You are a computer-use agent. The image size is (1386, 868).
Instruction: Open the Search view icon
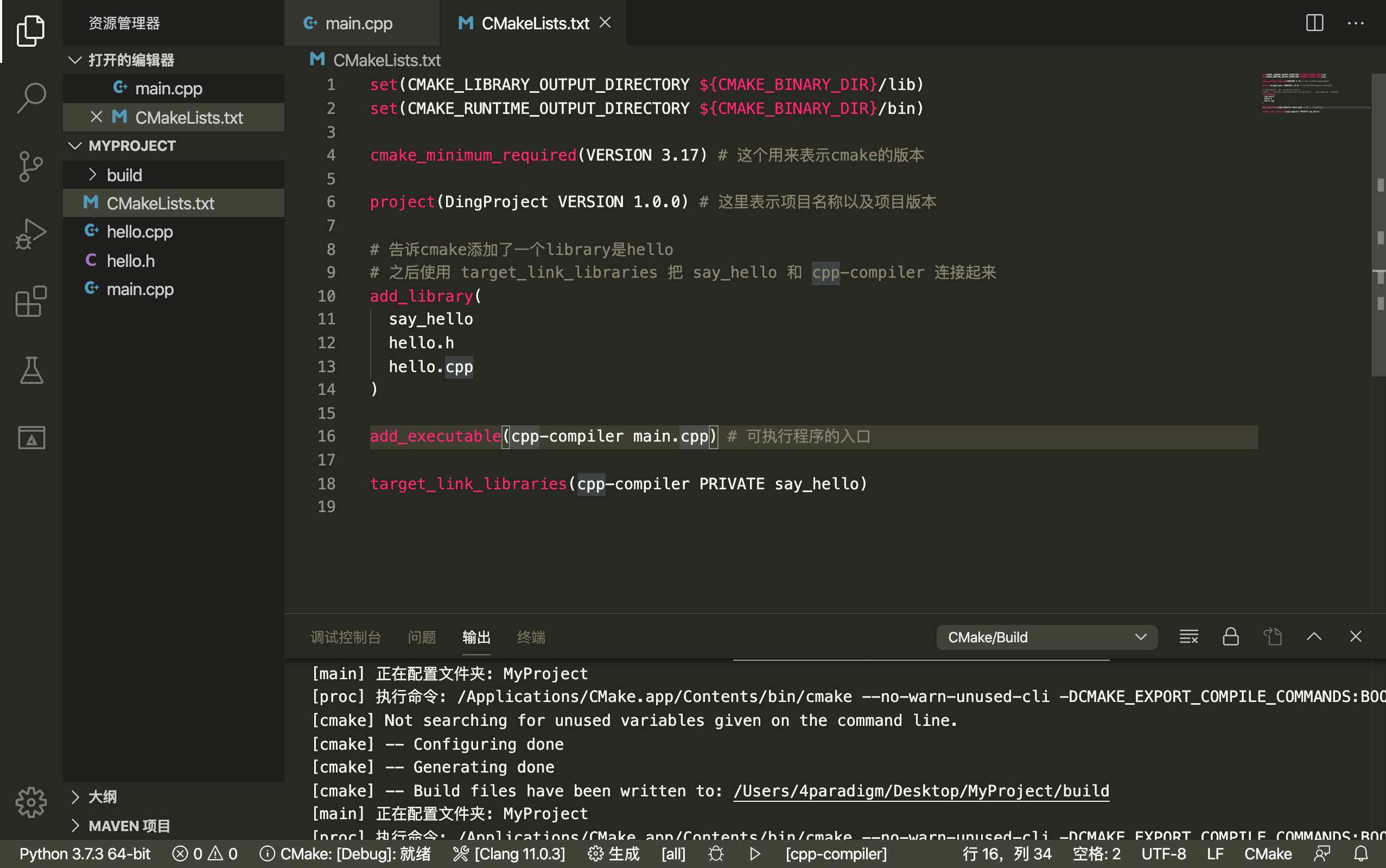pyautogui.click(x=31, y=98)
